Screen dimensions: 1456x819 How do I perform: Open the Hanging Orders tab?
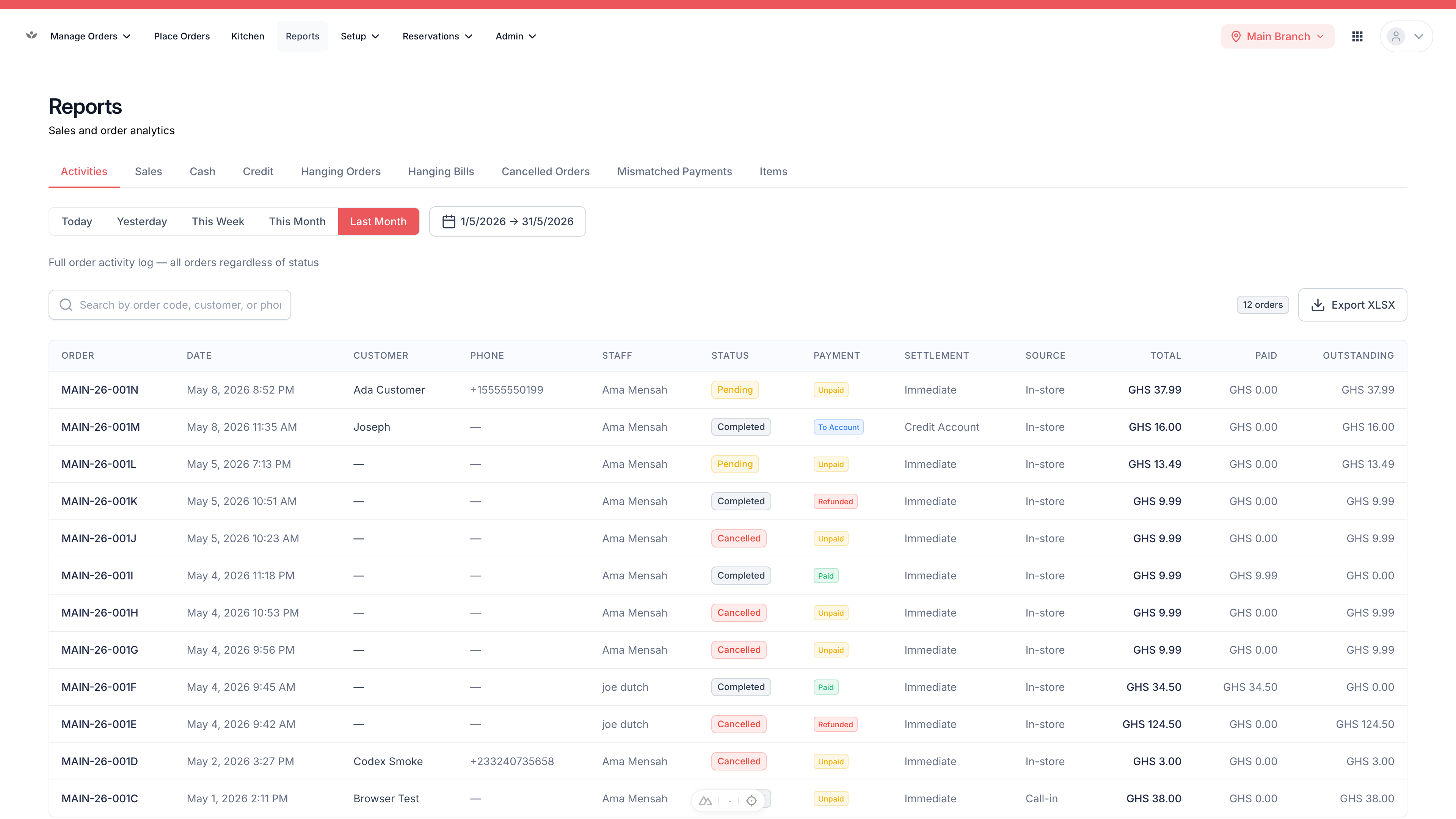pyautogui.click(x=341, y=171)
